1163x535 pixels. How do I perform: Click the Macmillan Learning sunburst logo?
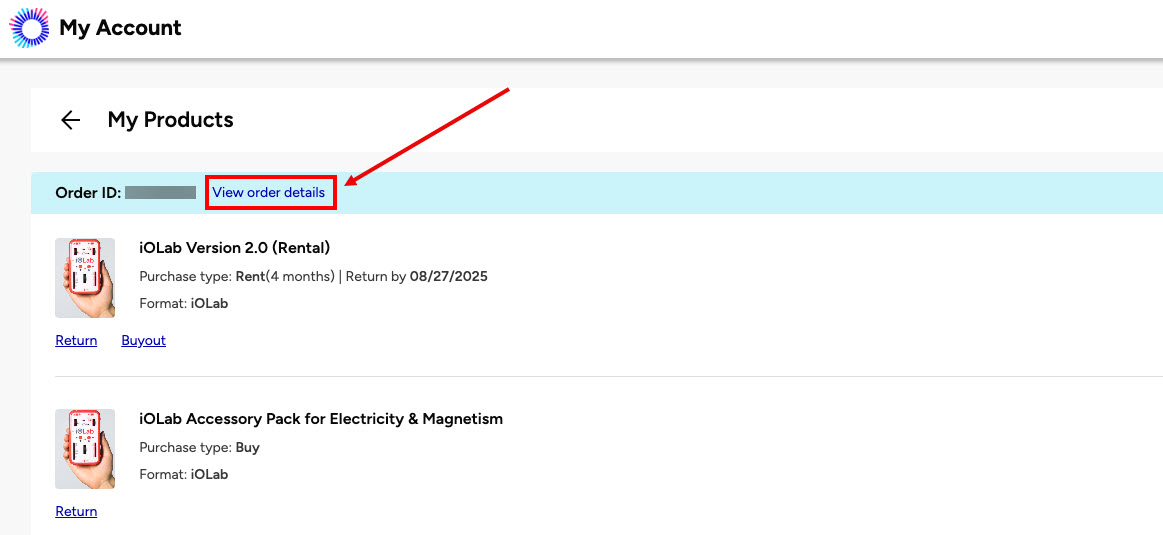click(29, 27)
